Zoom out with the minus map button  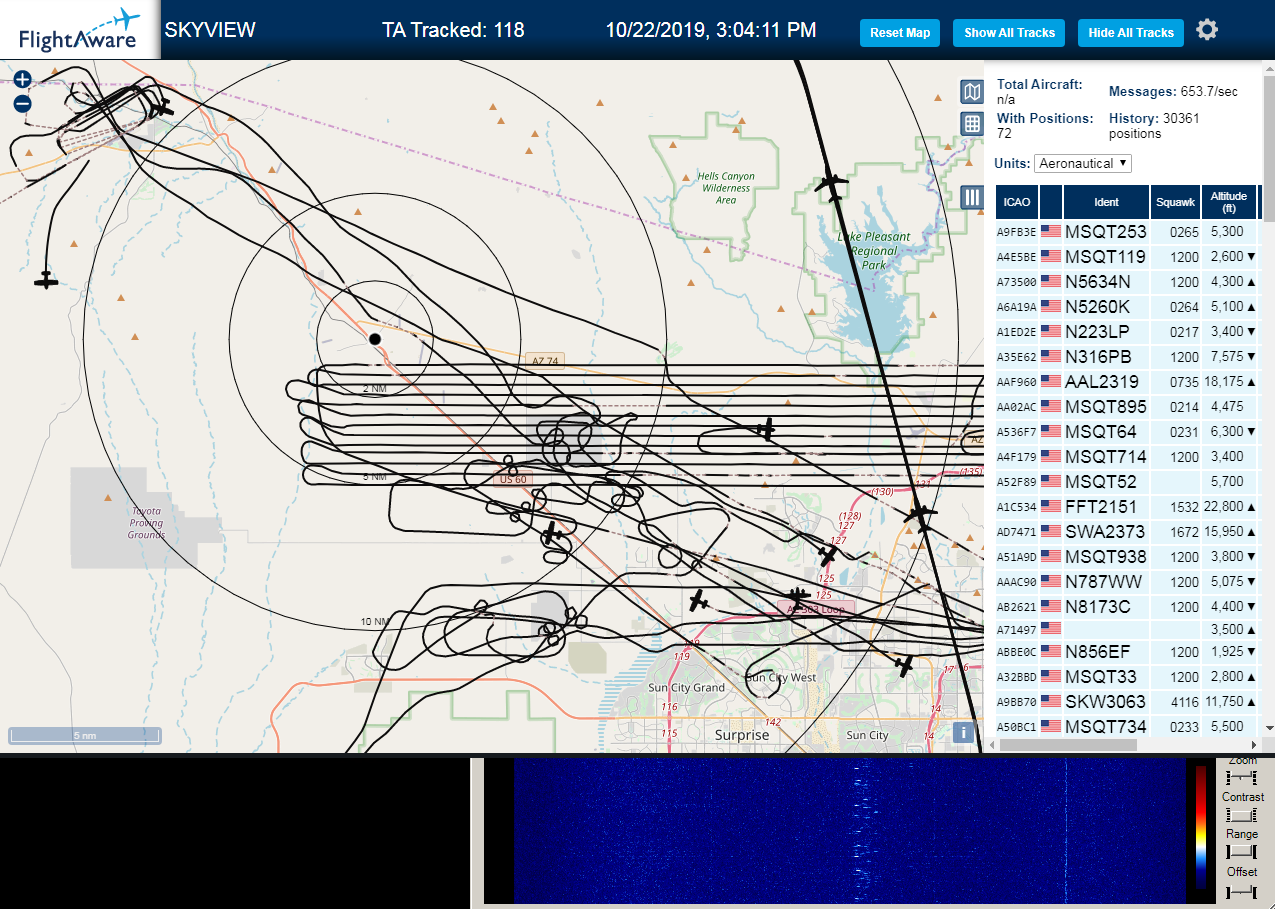click(22, 103)
